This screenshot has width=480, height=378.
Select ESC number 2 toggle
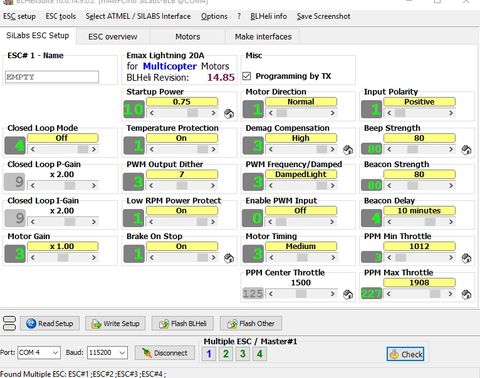click(226, 354)
